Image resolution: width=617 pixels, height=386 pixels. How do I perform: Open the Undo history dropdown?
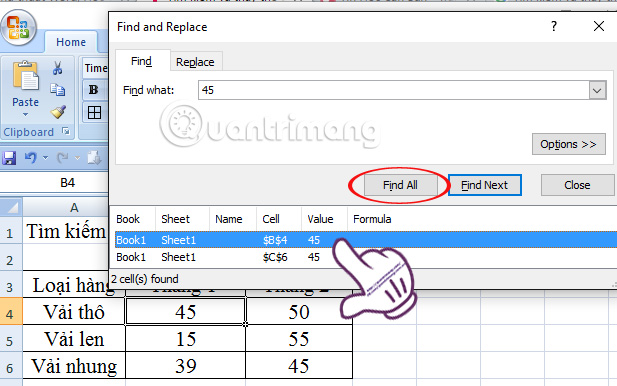pyautogui.click(x=46, y=158)
